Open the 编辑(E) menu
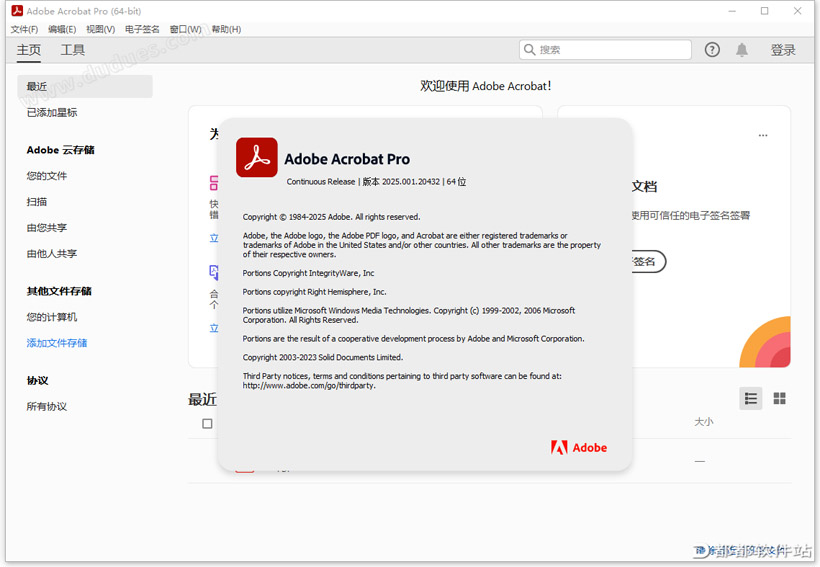Screen dimensions: 820x567 (62, 29)
